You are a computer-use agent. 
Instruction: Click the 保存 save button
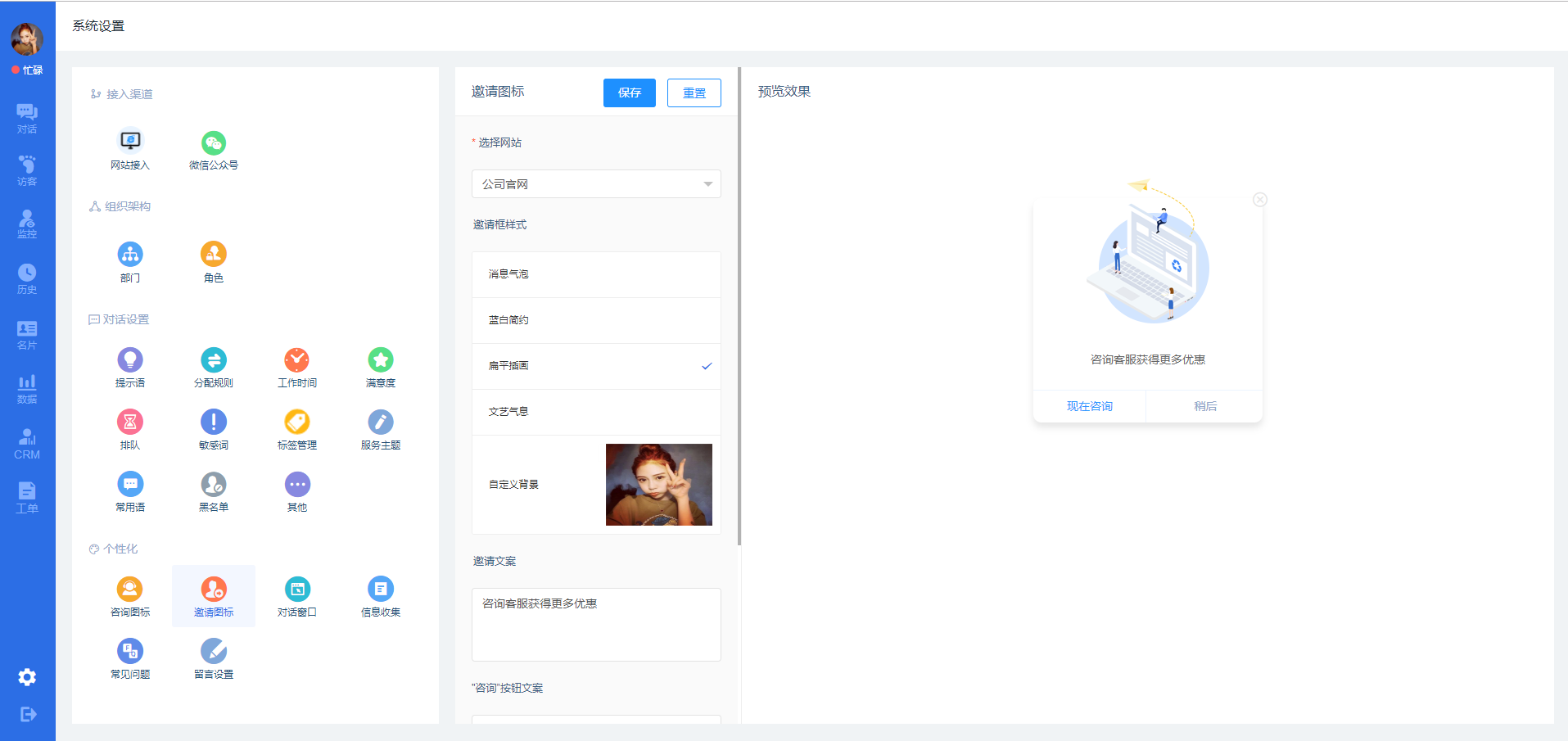coord(630,93)
